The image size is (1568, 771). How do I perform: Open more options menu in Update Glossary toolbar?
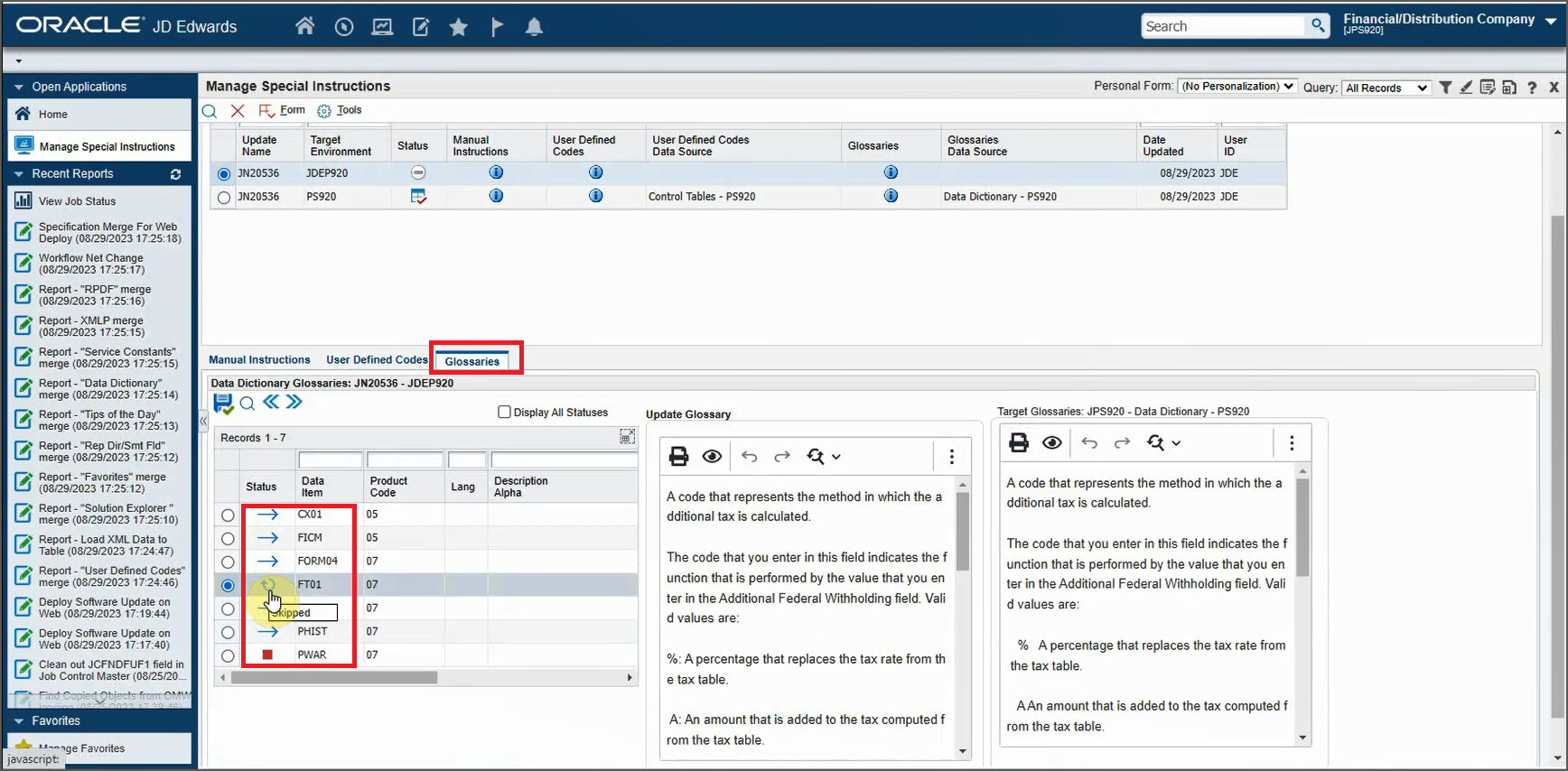(951, 456)
